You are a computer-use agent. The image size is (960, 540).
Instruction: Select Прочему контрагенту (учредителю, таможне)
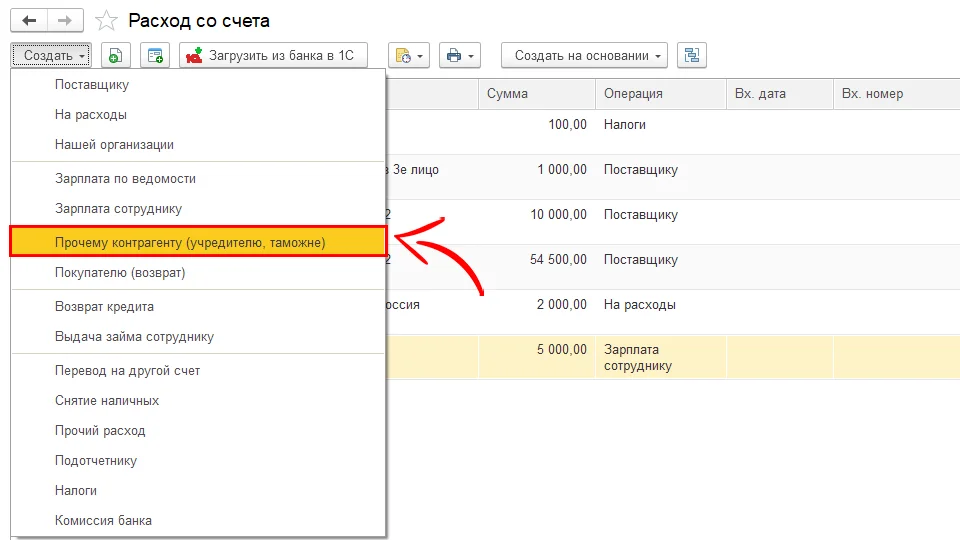pos(190,242)
